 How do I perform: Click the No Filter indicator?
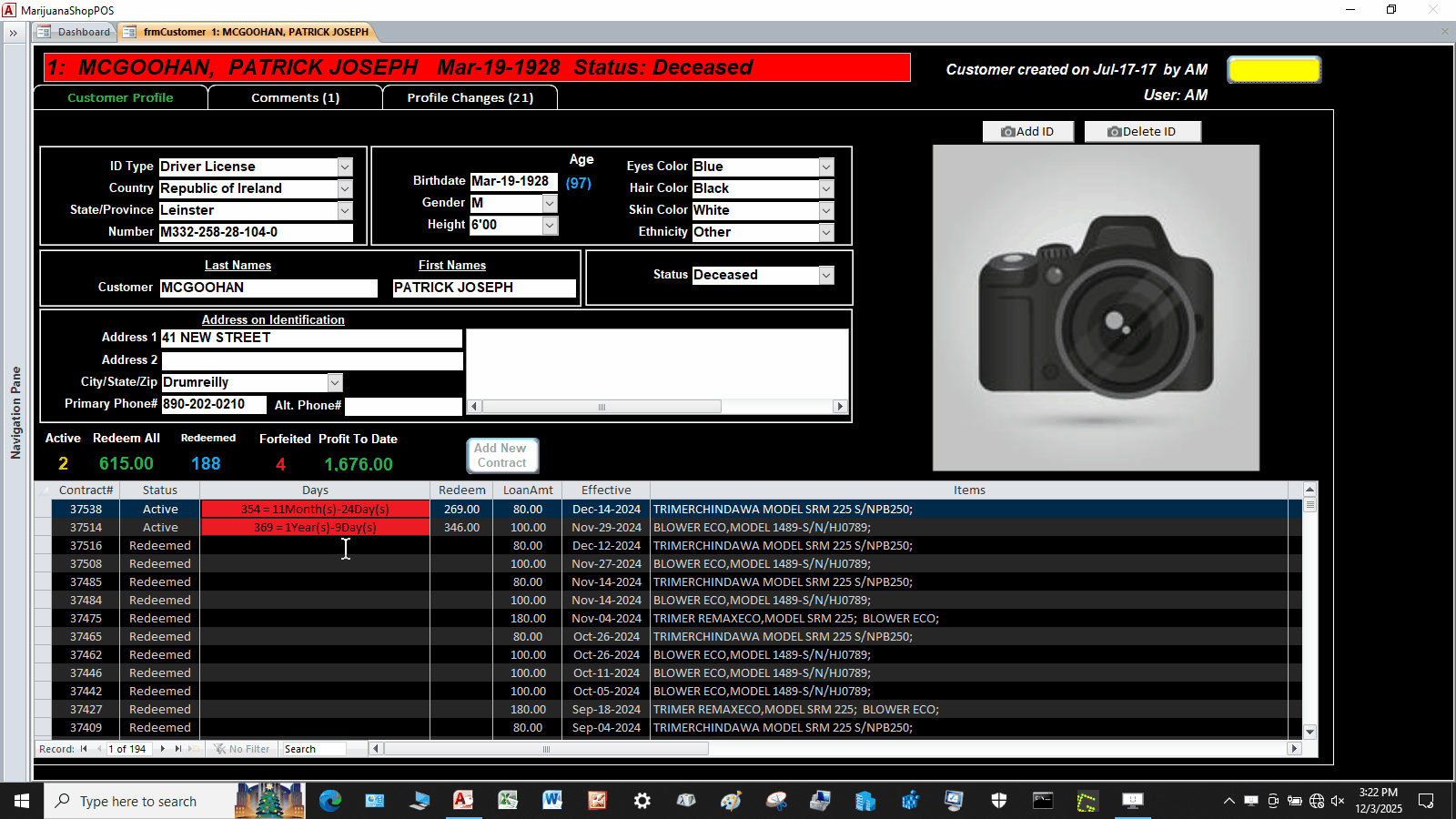point(242,749)
